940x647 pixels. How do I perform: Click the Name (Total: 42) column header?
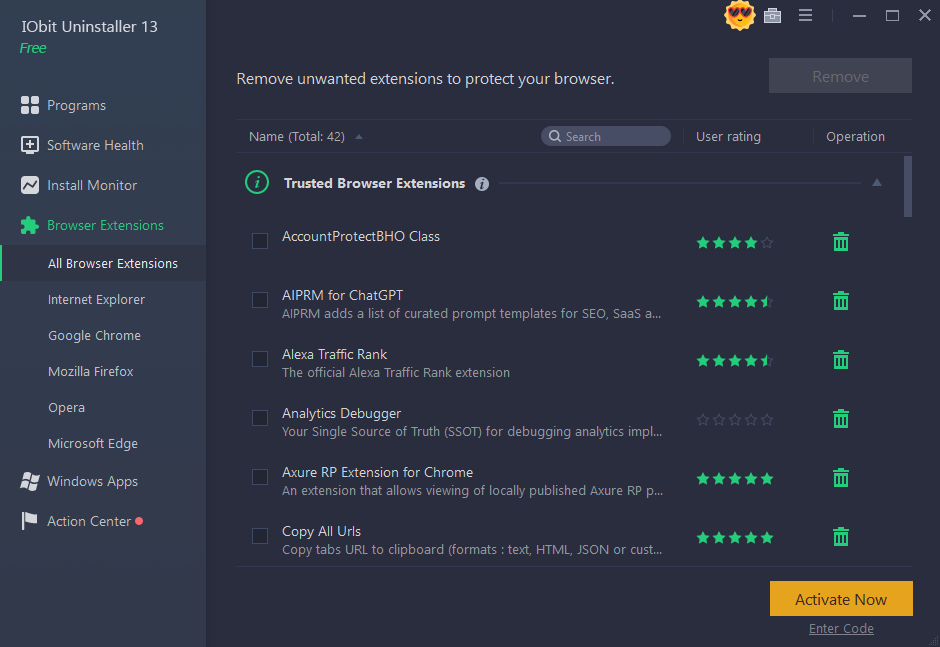point(297,137)
